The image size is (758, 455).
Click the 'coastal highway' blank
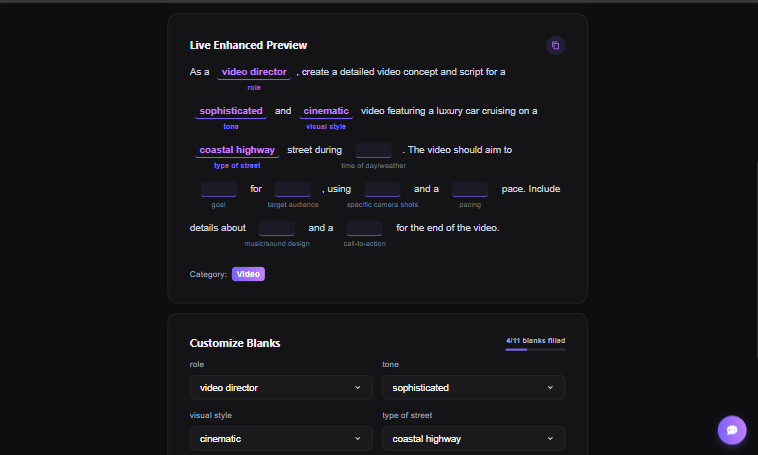pos(237,150)
